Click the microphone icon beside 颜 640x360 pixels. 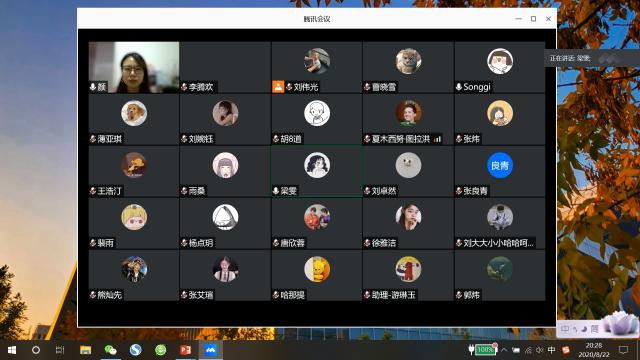[x=93, y=87]
